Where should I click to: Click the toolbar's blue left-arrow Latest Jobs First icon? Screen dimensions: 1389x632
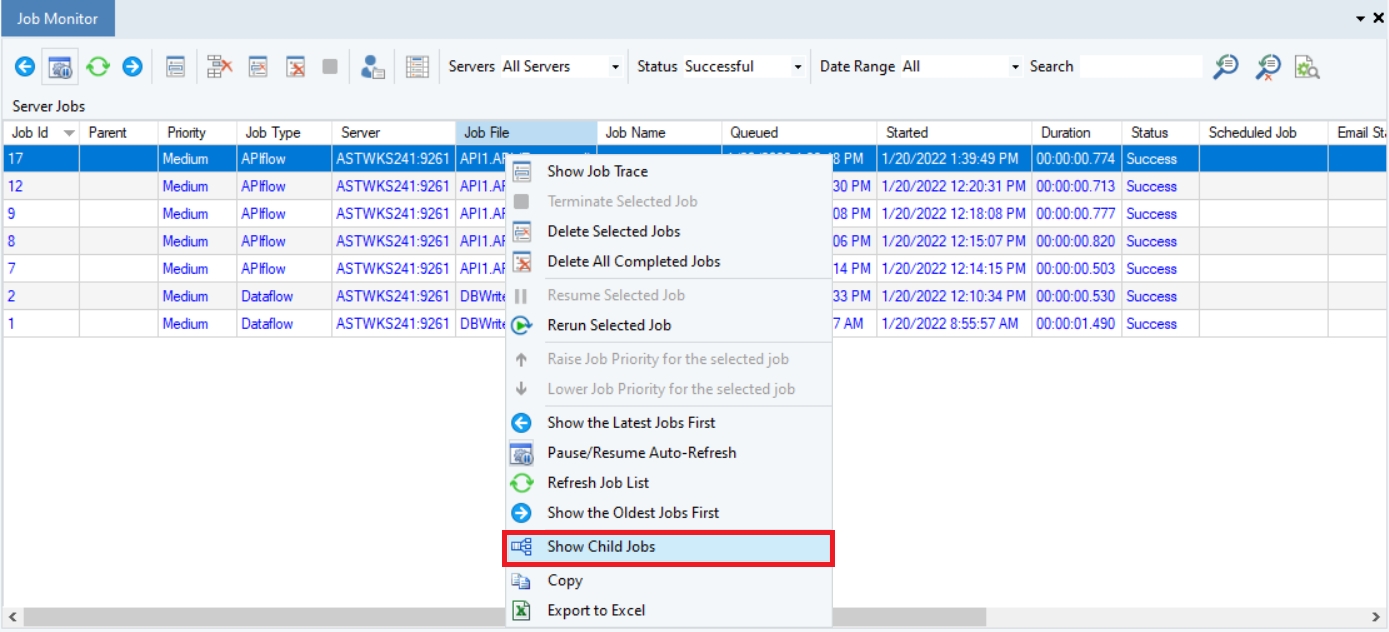pos(25,67)
